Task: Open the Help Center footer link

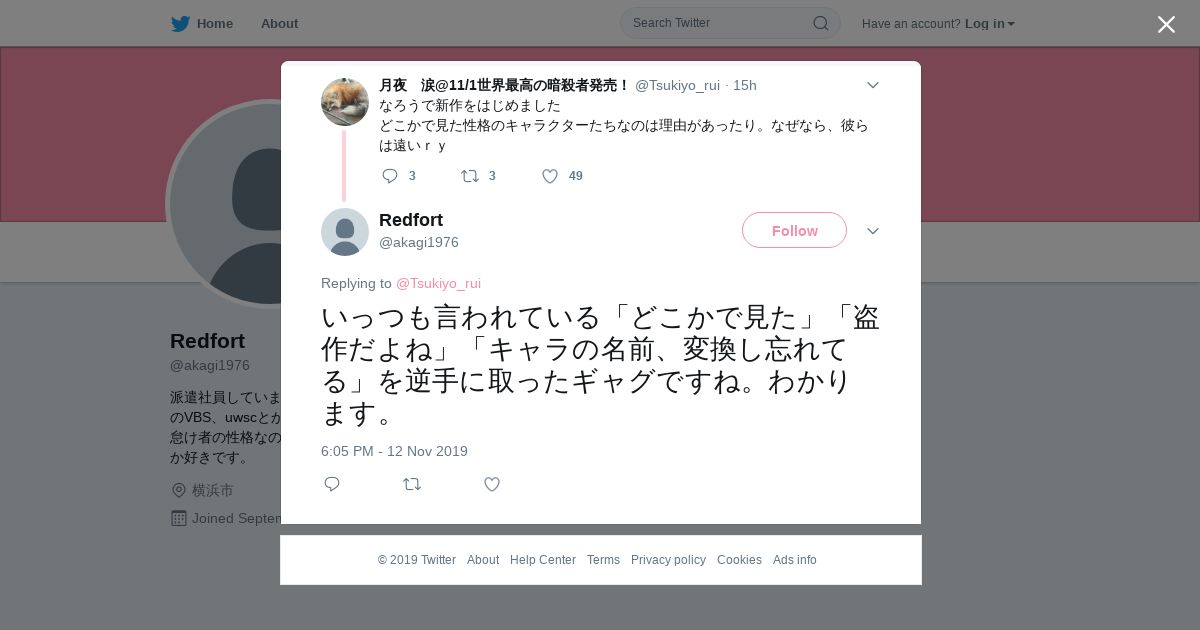Action: (x=543, y=560)
